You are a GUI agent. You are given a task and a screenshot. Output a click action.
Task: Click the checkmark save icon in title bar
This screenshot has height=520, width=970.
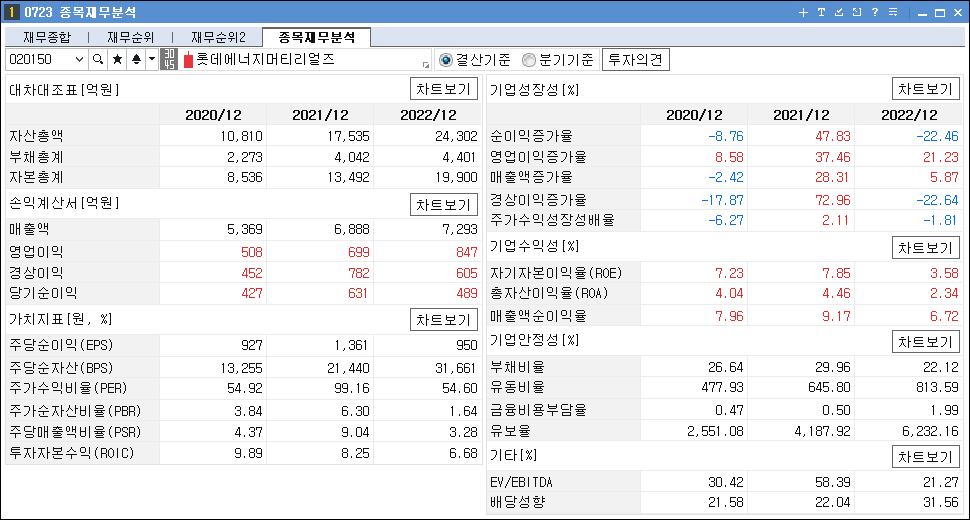(x=839, y=12)
